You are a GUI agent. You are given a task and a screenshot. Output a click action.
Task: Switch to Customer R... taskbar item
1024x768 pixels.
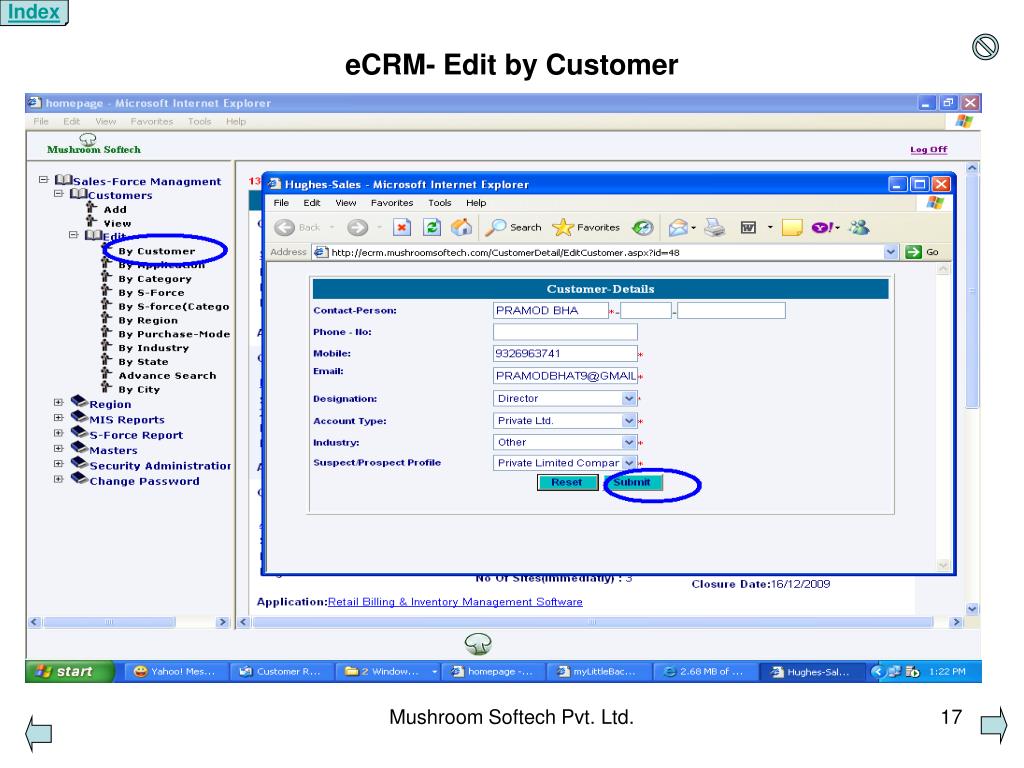click(281, 671)
